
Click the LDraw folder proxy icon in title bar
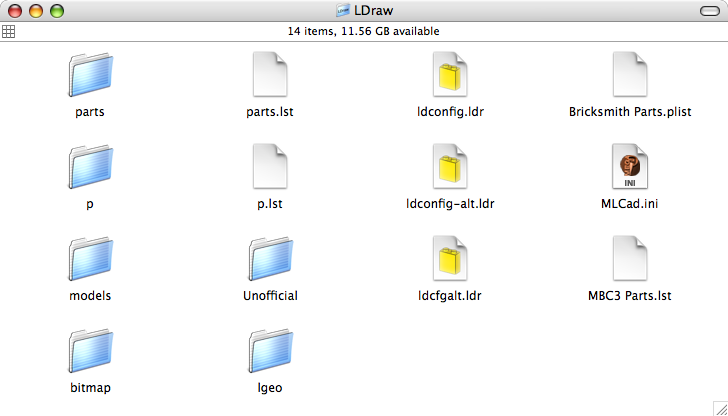(x=343, y=10)
